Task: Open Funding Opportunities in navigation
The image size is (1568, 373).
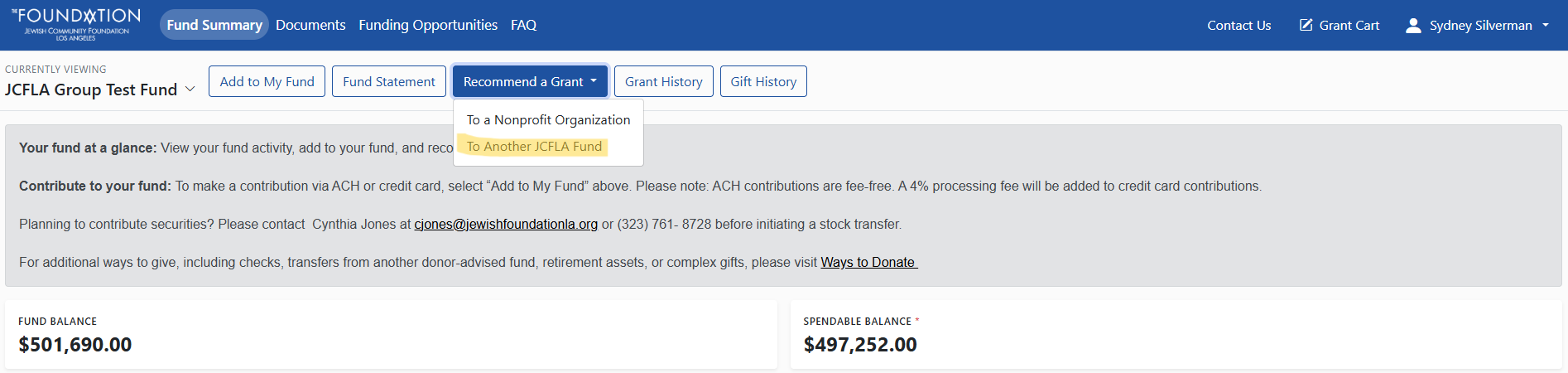Action: click(428, 25)
